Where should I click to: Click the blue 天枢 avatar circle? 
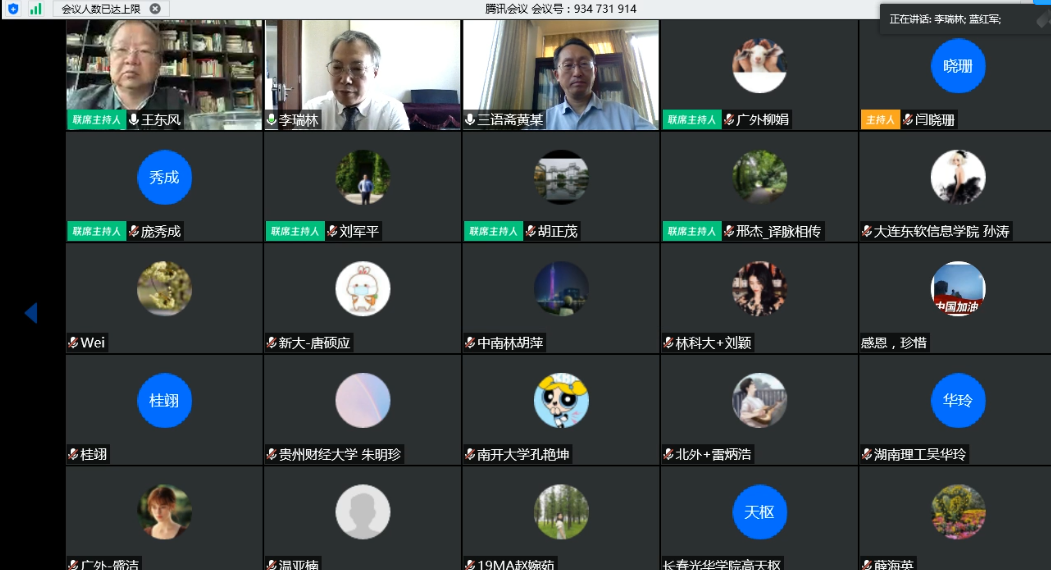coord(759,512)
